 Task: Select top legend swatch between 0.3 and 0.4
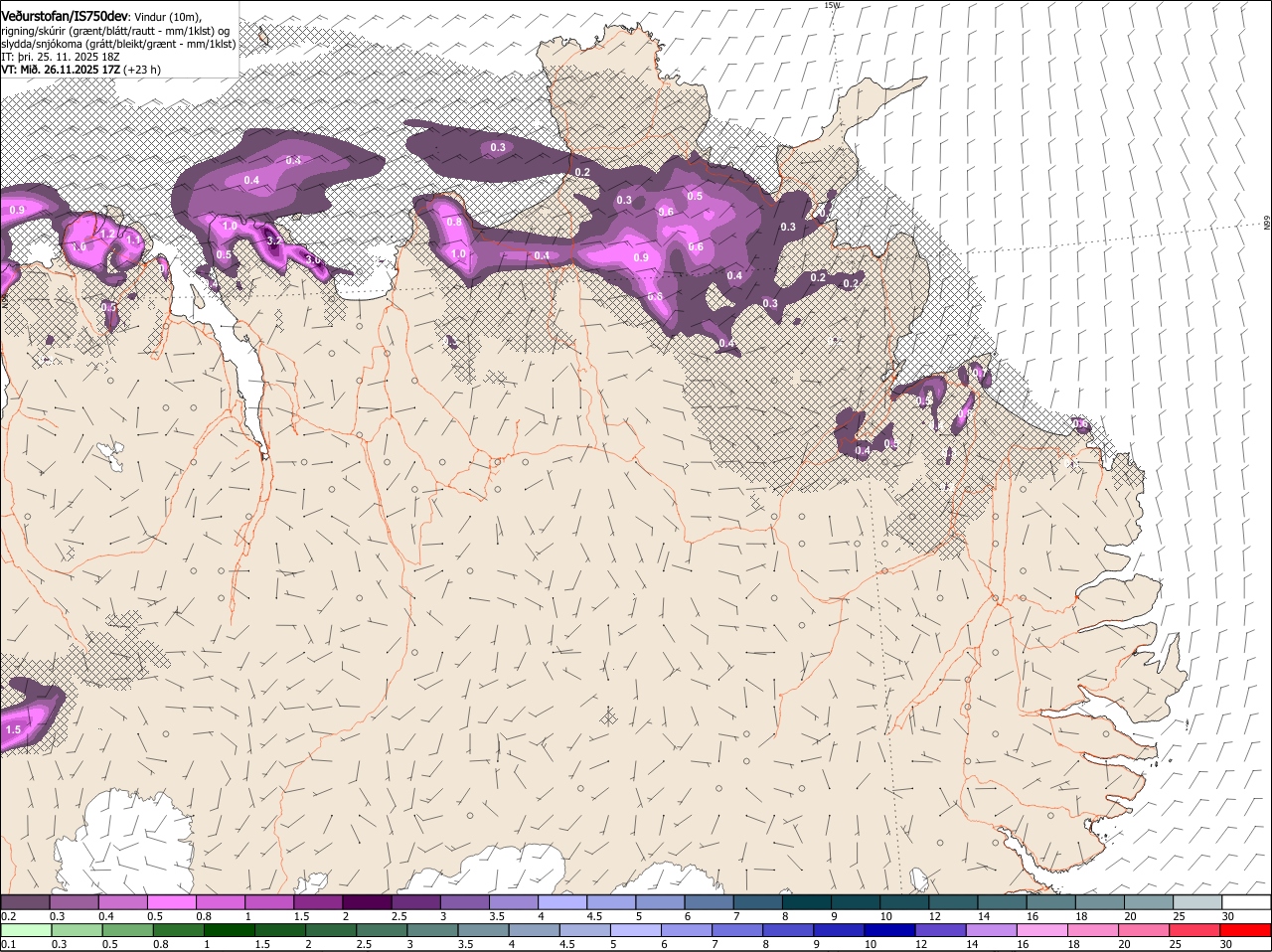tap(74, 901)
